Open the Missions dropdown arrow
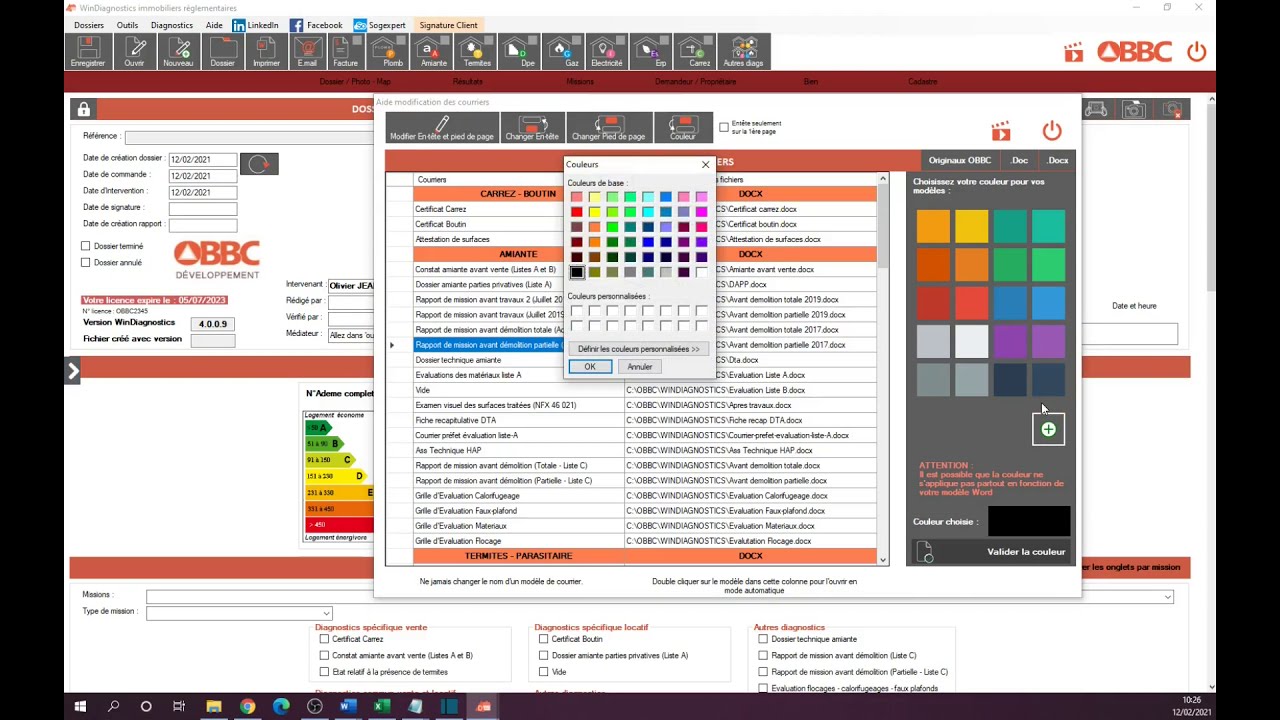This screenshot has height=720, width=1280. [1167, 597]
